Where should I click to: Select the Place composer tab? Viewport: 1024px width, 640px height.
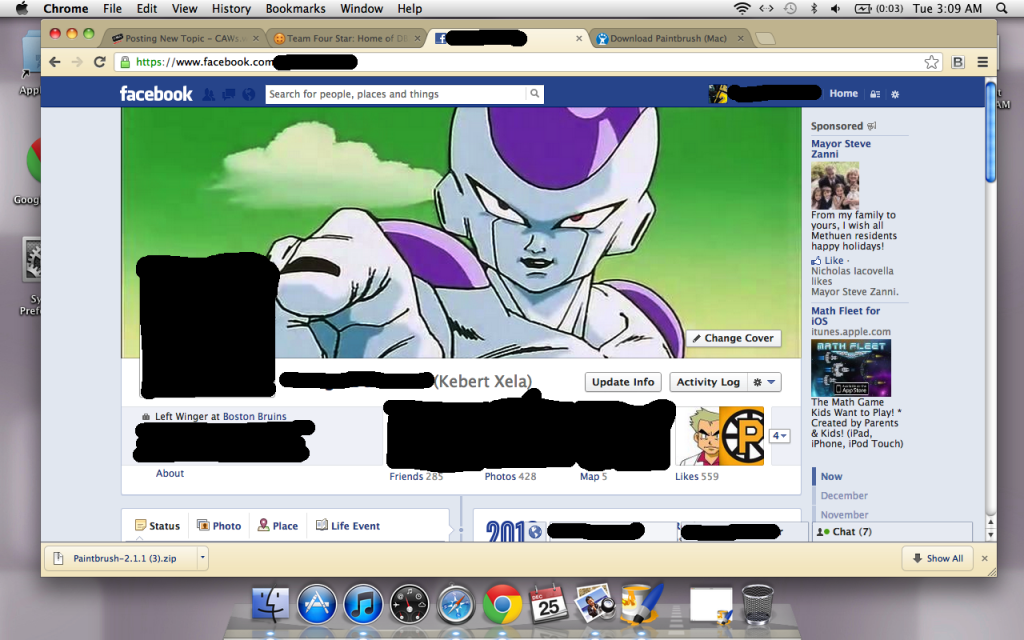point(278,526)
